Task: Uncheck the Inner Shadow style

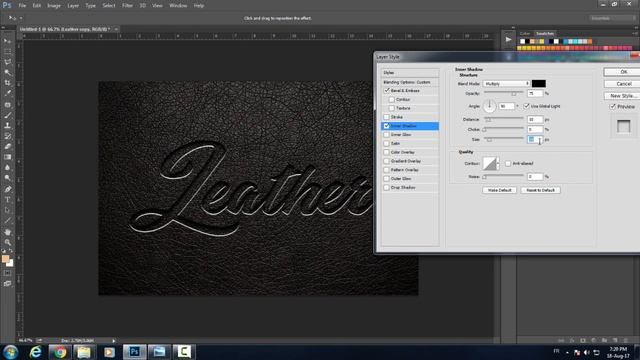Action: pyautogui.click(x=387, y=126)
